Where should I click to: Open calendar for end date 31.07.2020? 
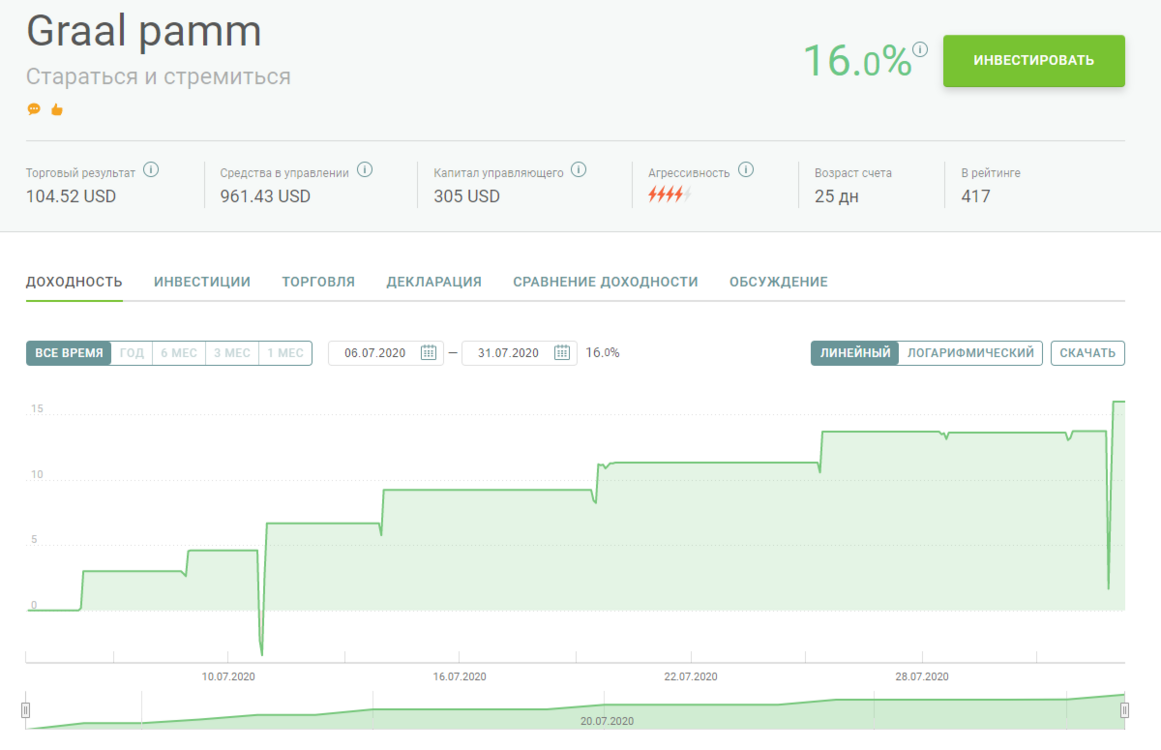pyautogui.click(x=562, y=352)
